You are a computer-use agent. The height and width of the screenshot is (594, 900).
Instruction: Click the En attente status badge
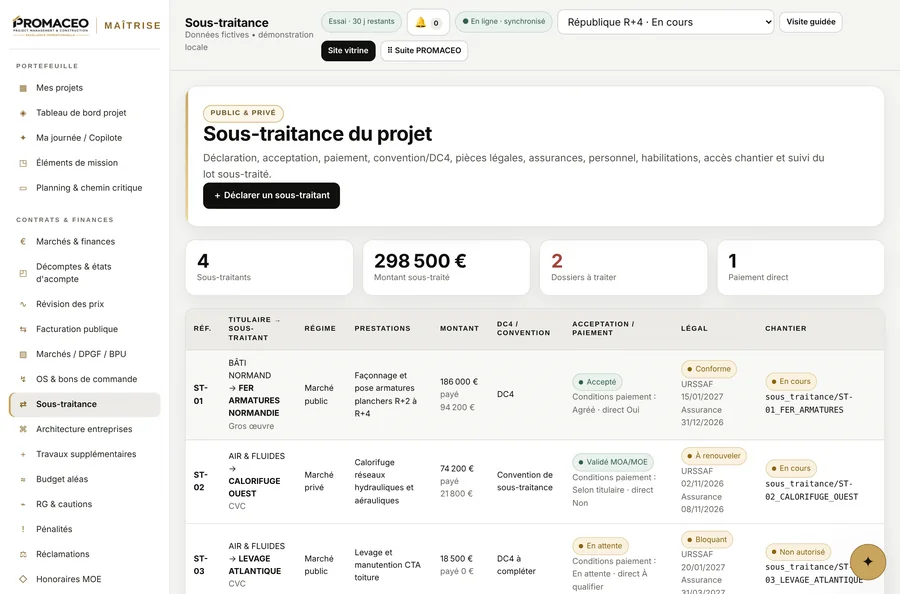600,546
